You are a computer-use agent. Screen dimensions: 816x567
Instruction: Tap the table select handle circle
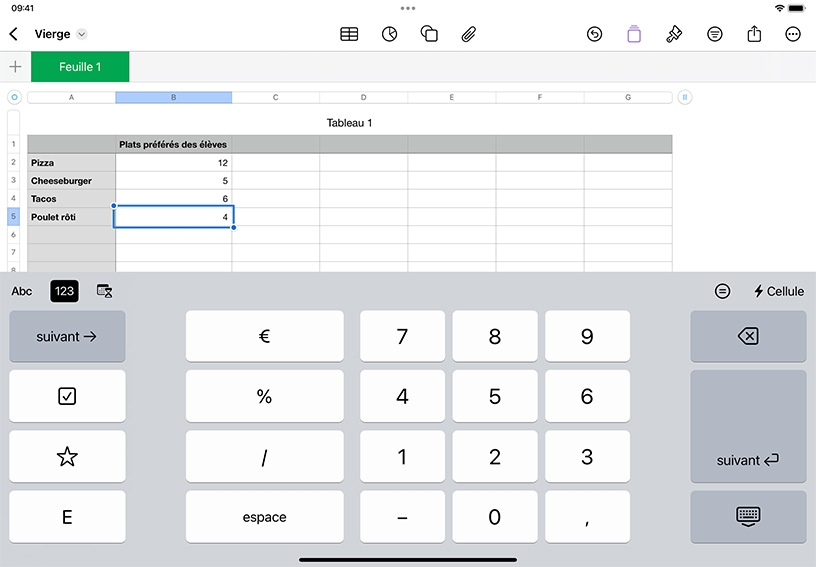[14, 97]
